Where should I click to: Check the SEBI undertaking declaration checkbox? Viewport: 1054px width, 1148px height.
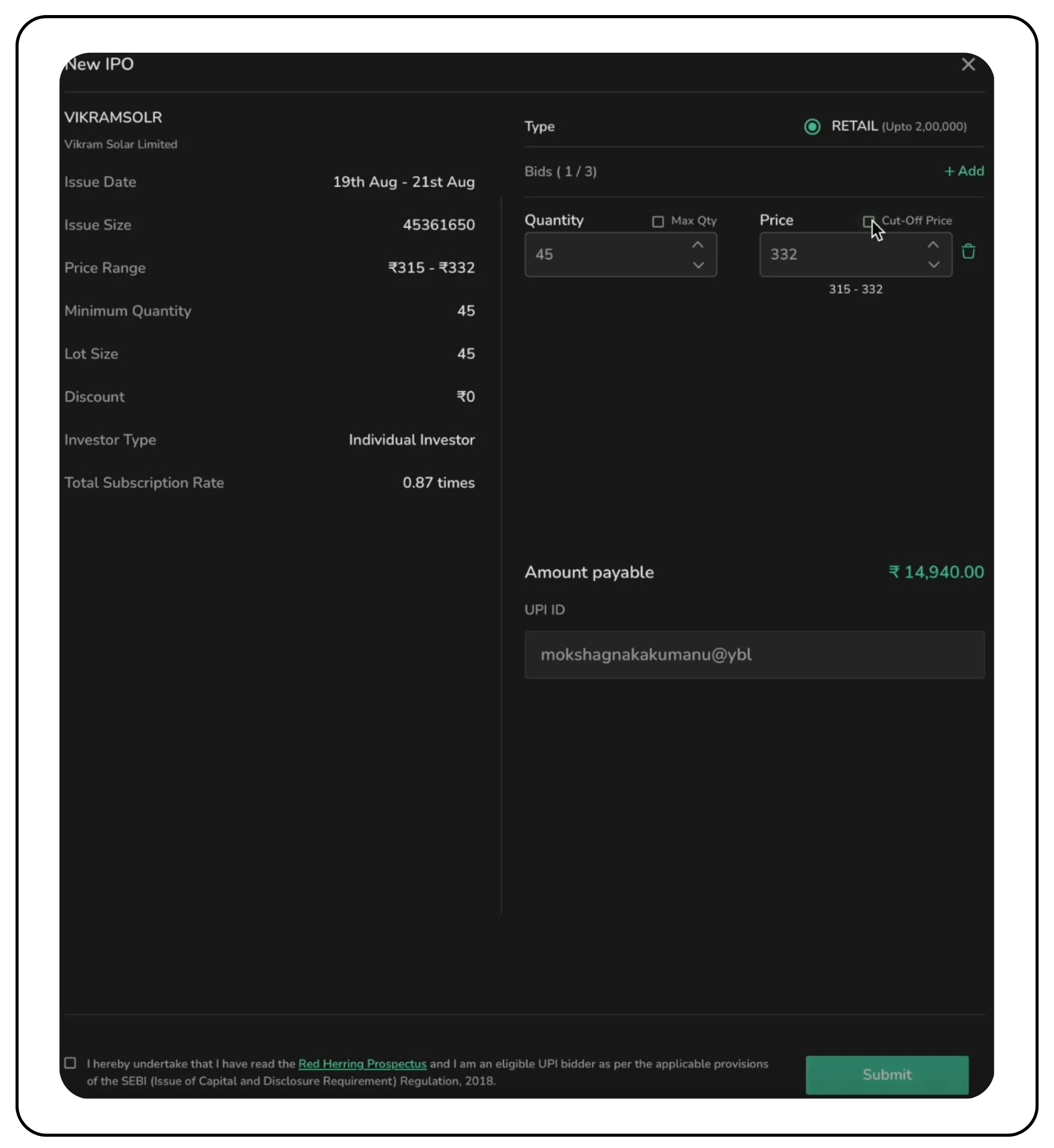click(x=70, y=1063)
